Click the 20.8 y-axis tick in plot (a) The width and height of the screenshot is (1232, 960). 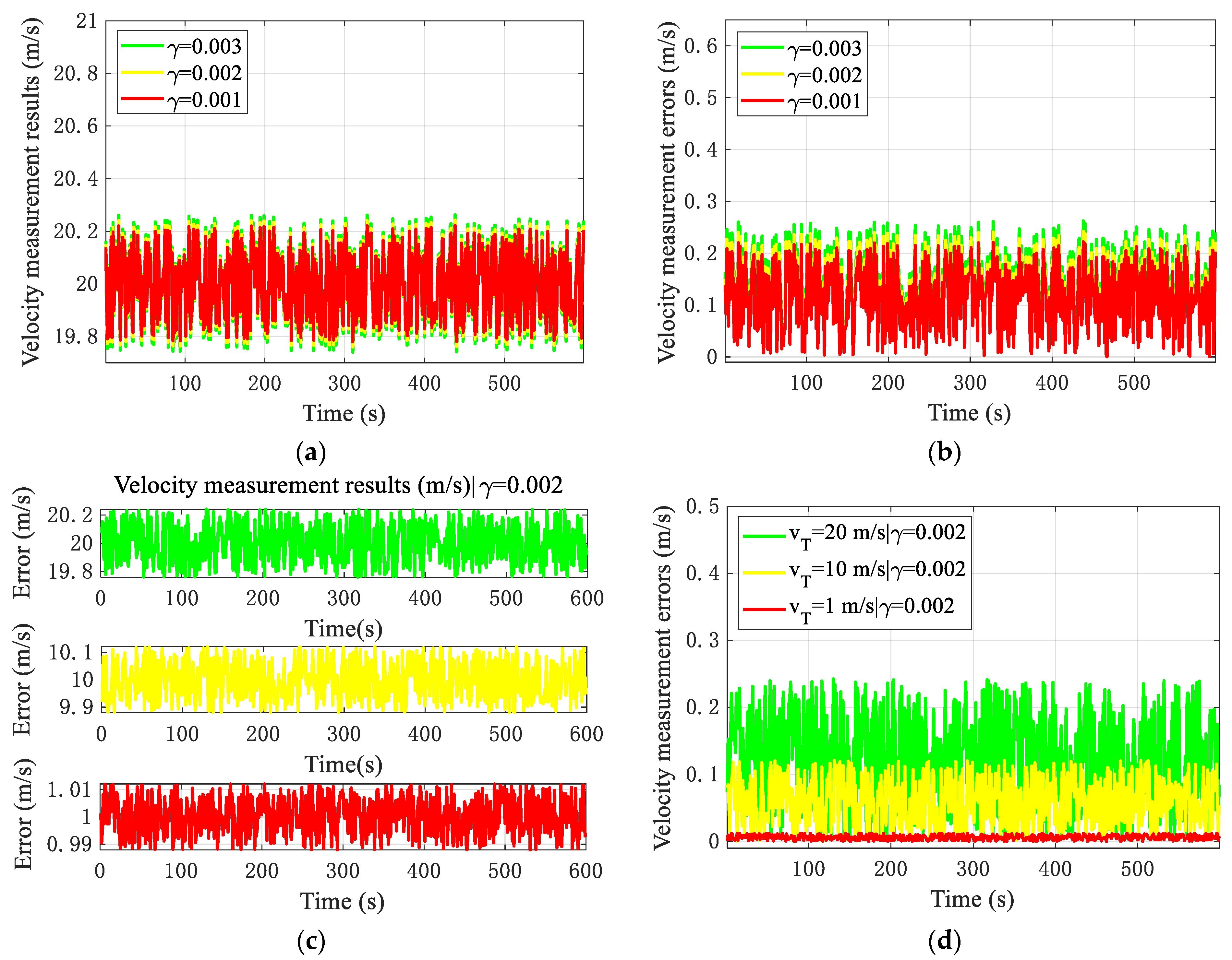(76, 73)
